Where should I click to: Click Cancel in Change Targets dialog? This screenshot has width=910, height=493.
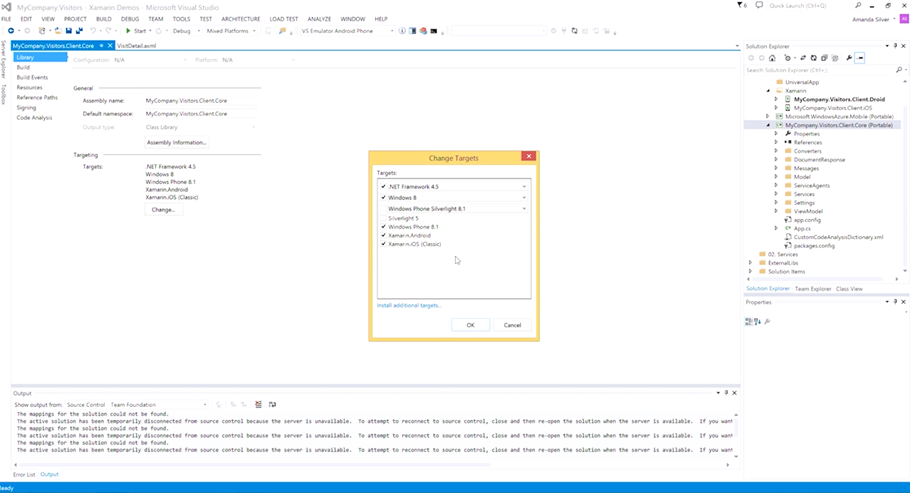pos(512,325)
